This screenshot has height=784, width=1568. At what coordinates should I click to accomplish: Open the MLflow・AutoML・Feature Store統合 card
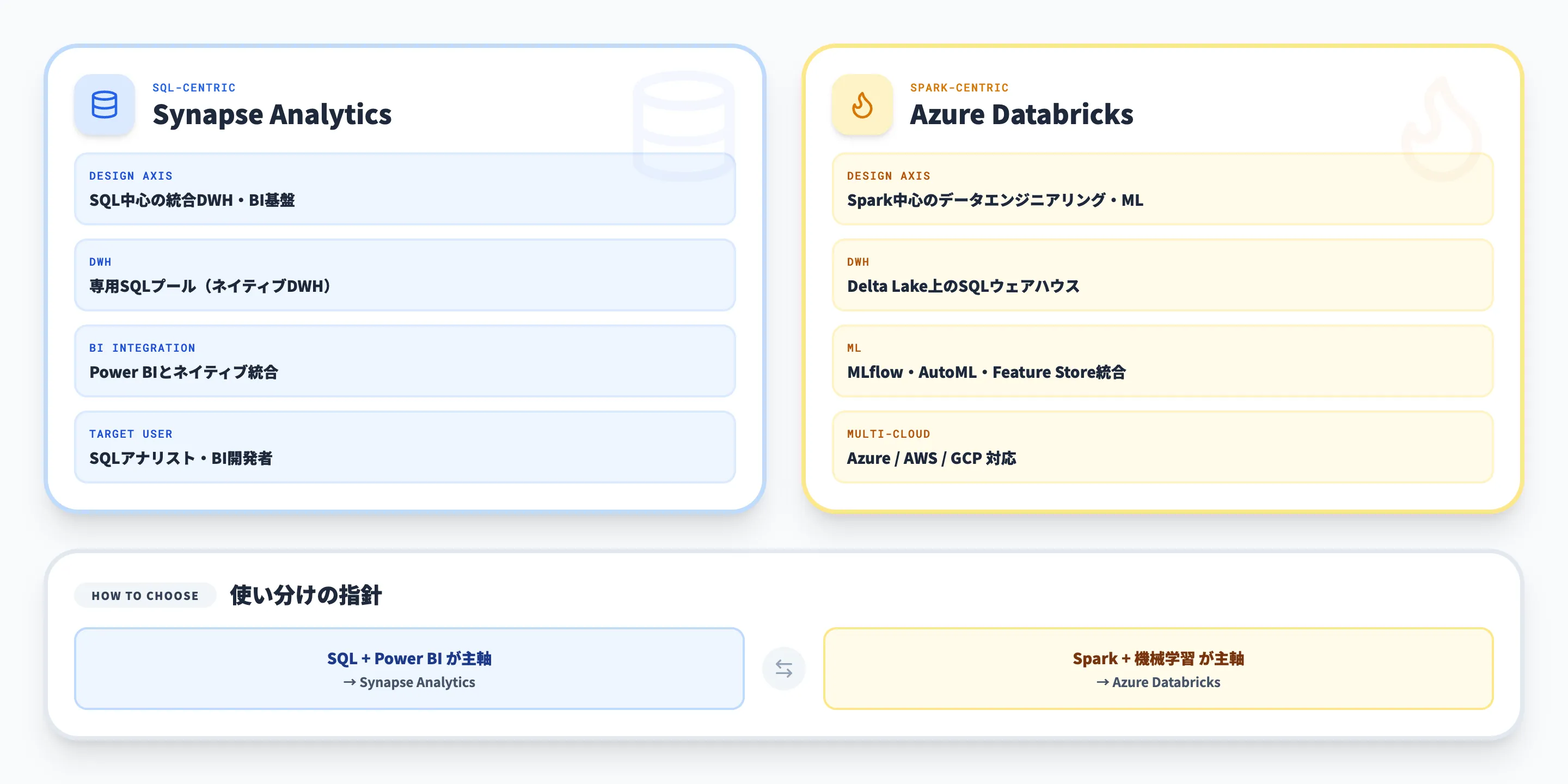click(1162, 361)
